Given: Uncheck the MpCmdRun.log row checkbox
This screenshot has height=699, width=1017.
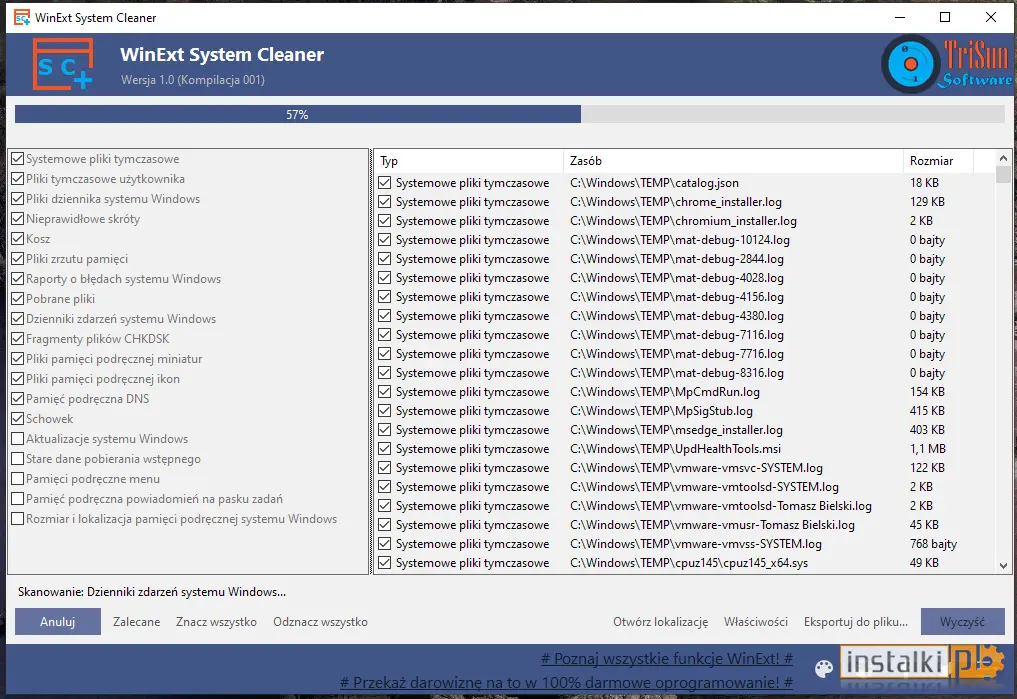Looking at the screenshot, I should pyautogui.click(x=385, y=392).
